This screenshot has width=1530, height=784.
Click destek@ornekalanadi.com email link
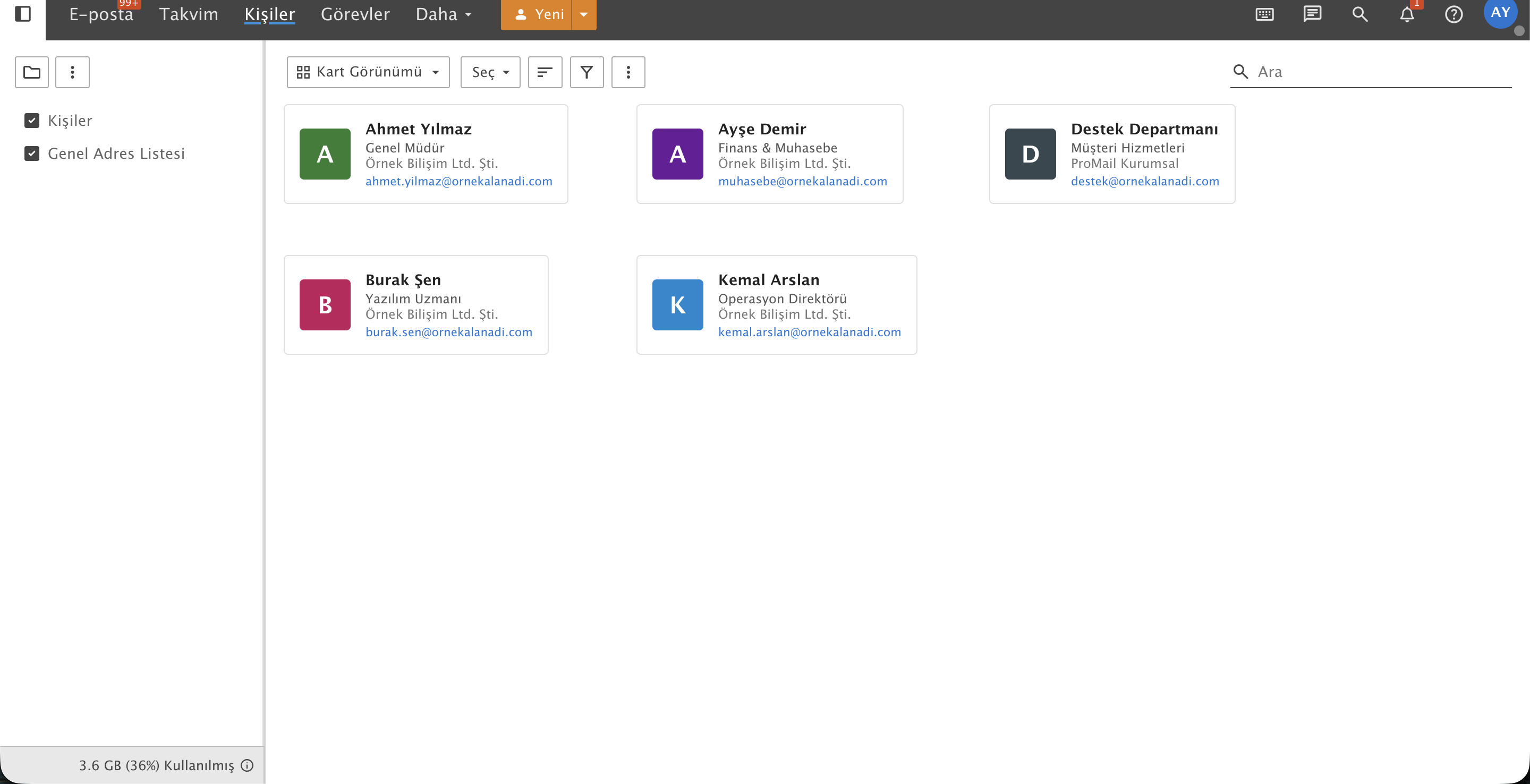[x=1144, y=181]
